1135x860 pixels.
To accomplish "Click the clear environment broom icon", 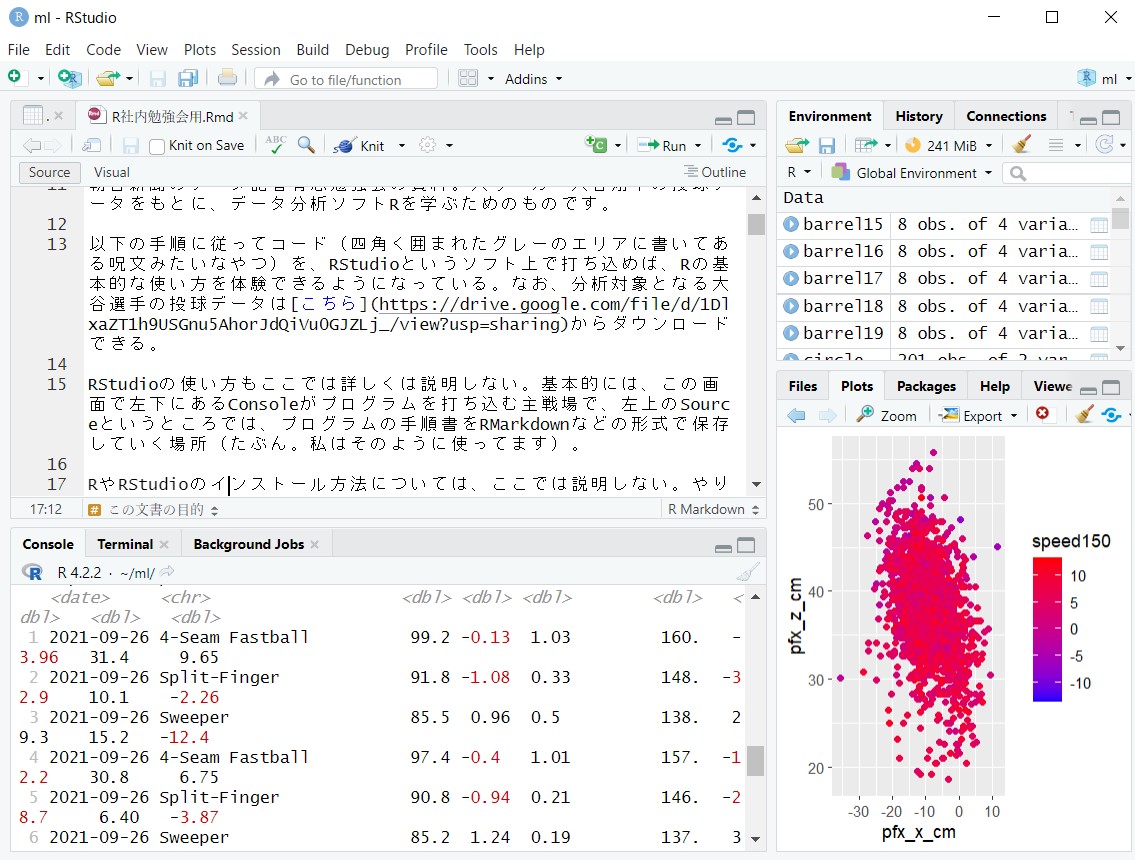I will pos(1021,145).
